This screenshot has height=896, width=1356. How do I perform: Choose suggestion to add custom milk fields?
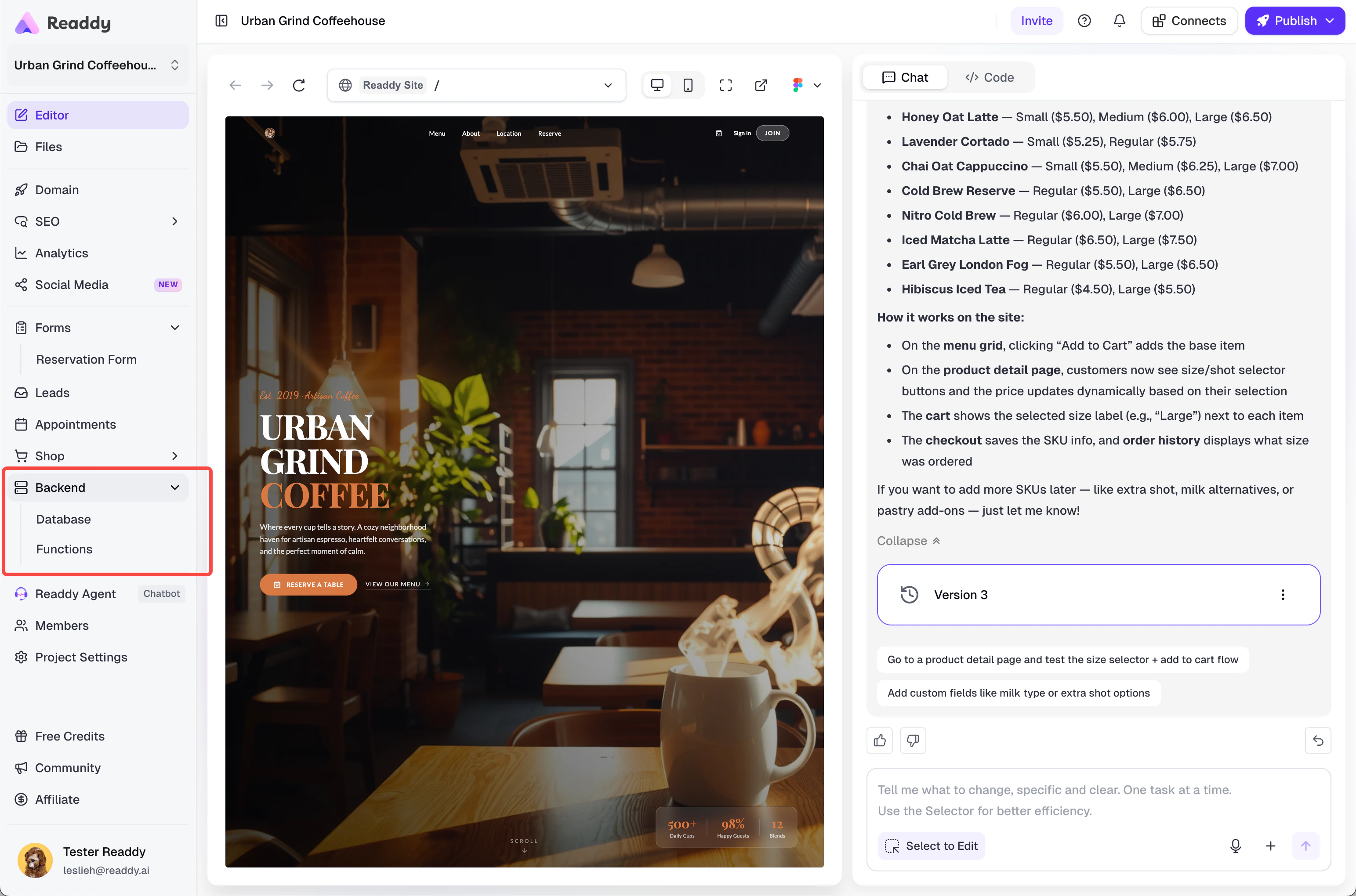coord(1018,693)
